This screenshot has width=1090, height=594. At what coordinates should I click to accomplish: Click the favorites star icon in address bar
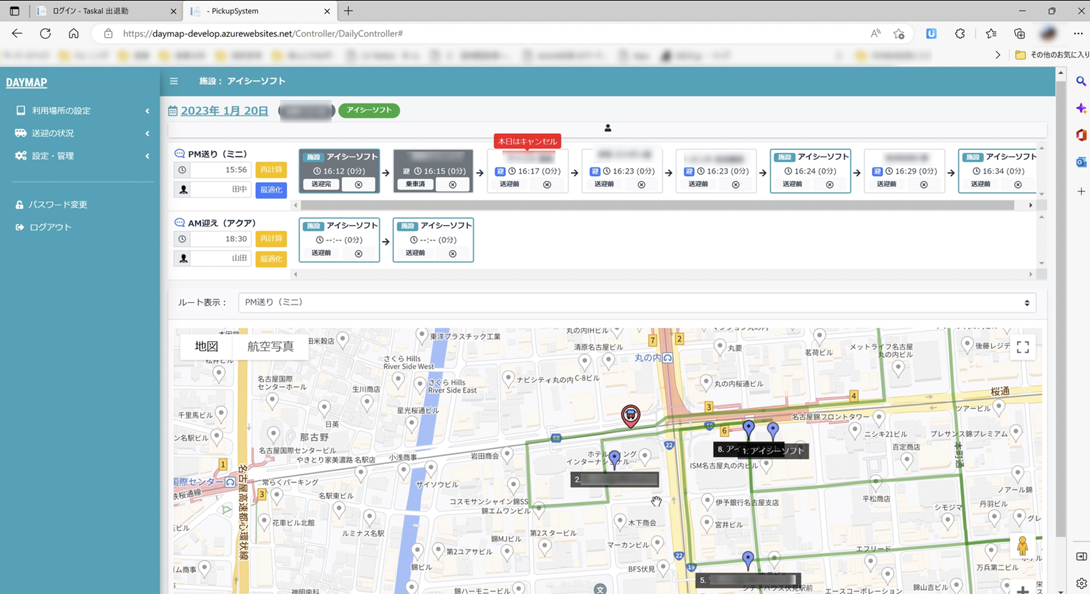(x=898, y=33)
